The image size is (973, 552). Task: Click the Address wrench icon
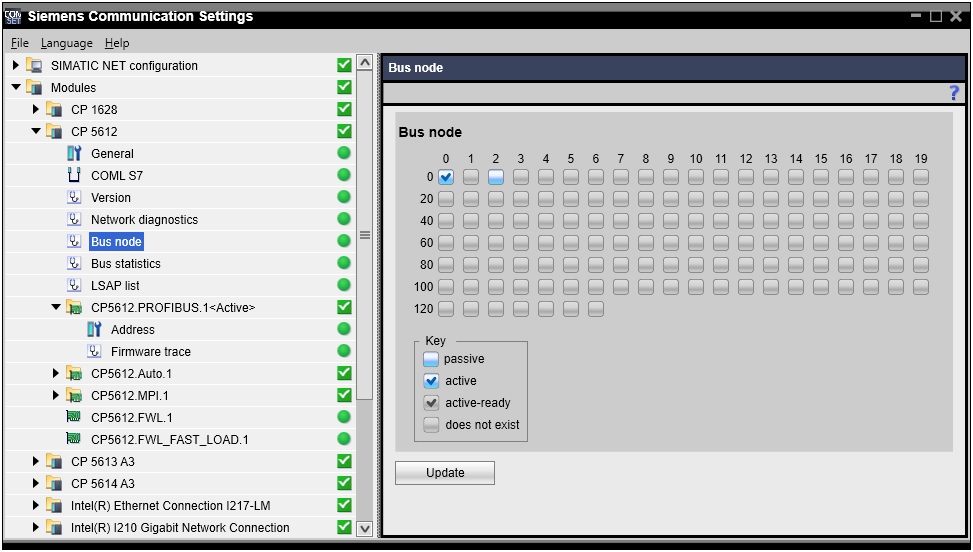point(94,329)
